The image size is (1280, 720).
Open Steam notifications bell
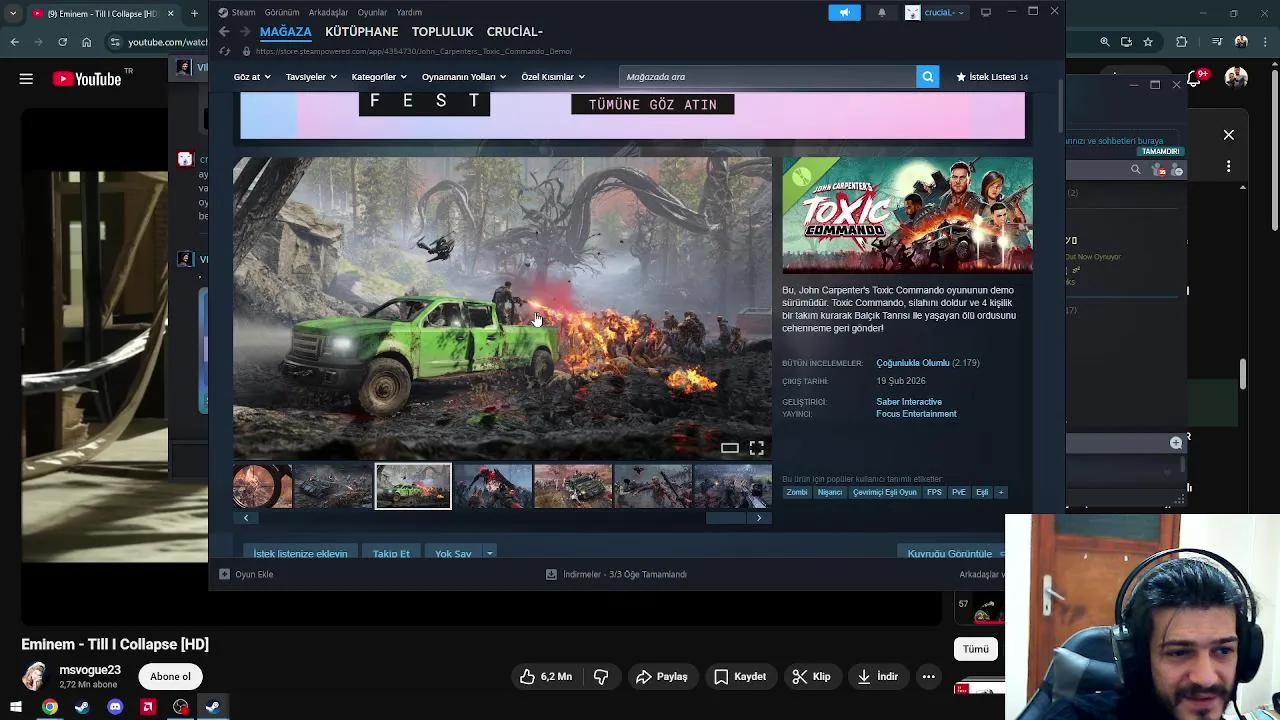(x=882, y=12)
